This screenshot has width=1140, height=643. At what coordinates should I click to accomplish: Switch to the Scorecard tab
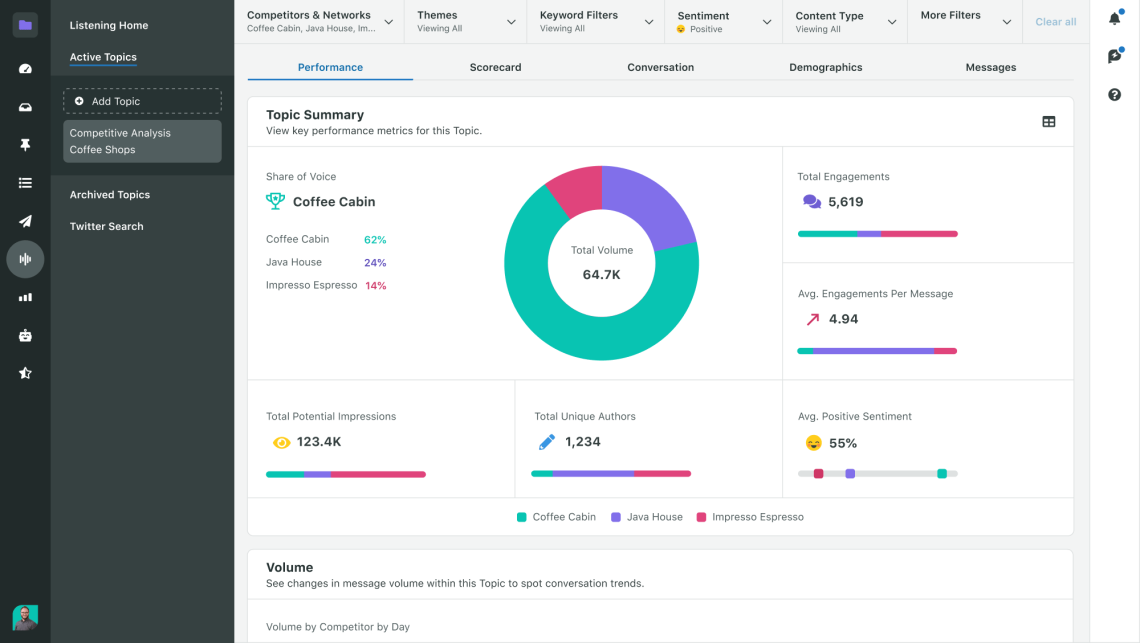pos(495,67)
